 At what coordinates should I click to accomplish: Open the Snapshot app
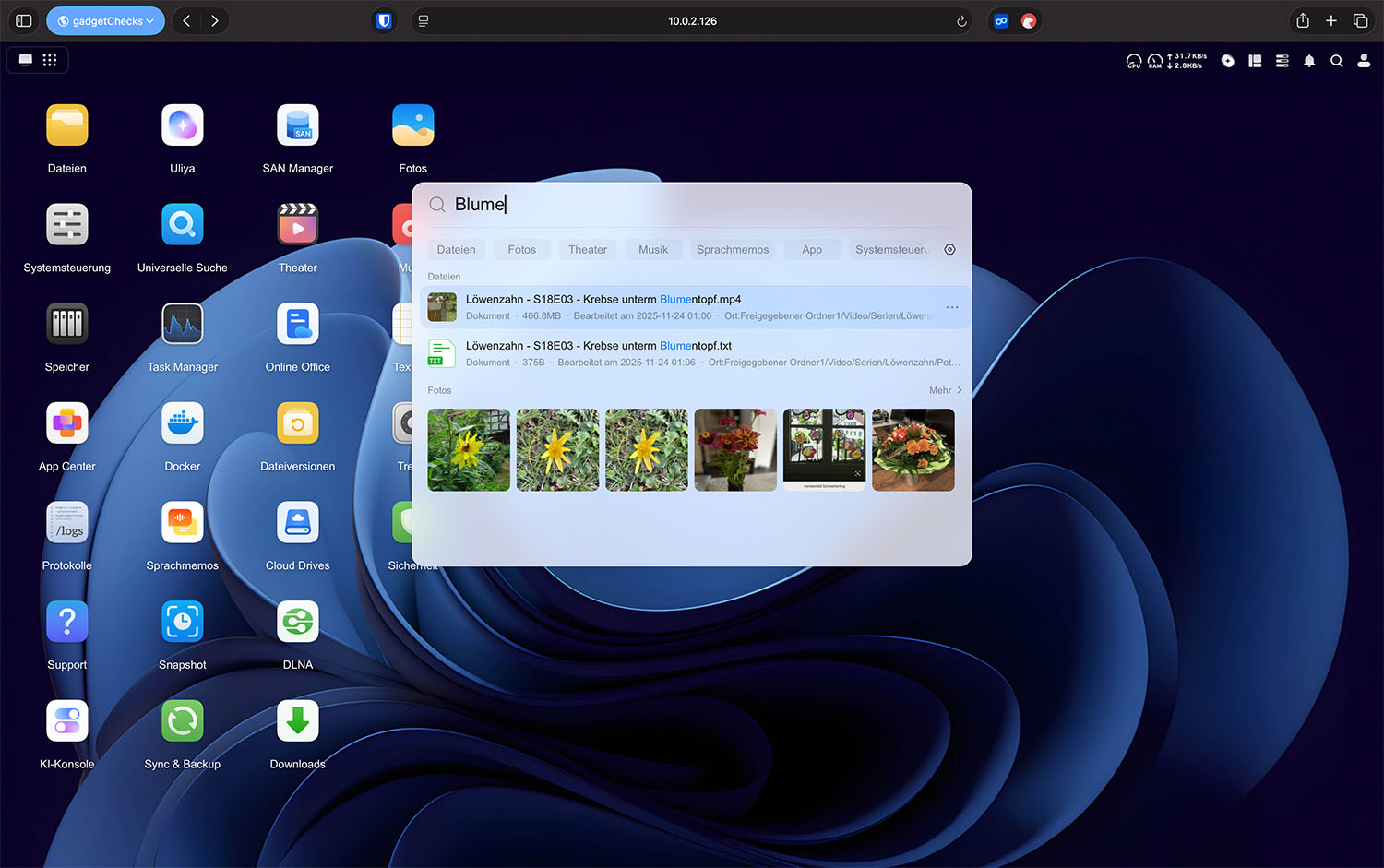[182, 623]
